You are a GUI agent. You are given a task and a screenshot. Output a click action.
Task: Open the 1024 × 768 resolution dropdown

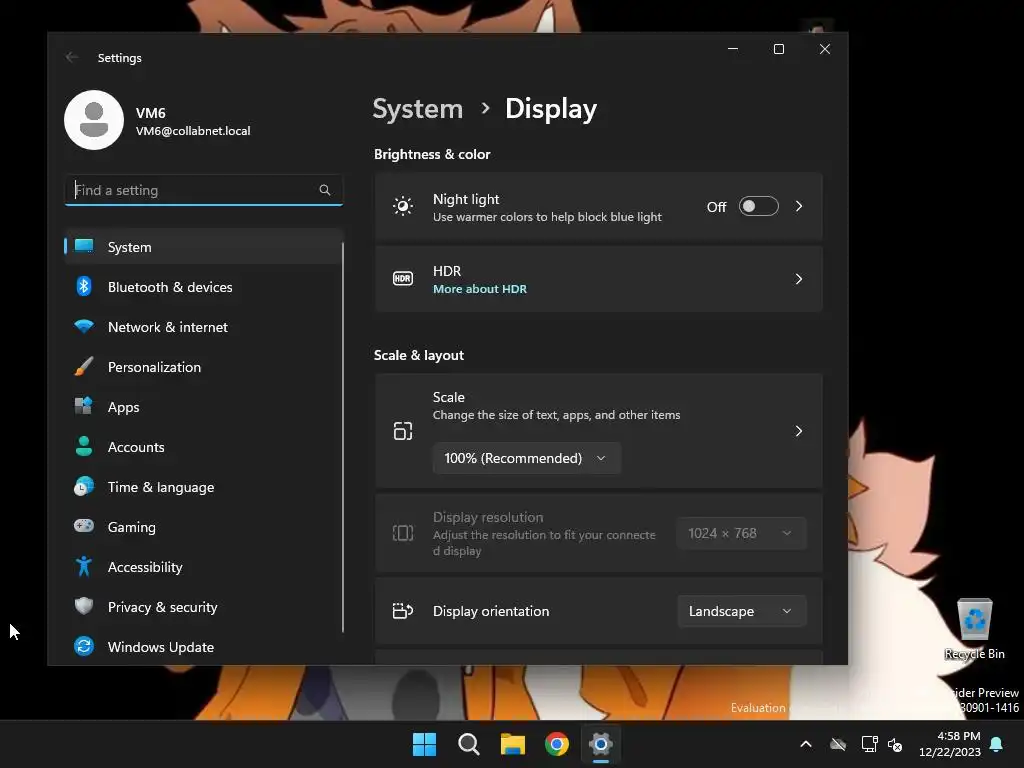click(x=741, y=533)
